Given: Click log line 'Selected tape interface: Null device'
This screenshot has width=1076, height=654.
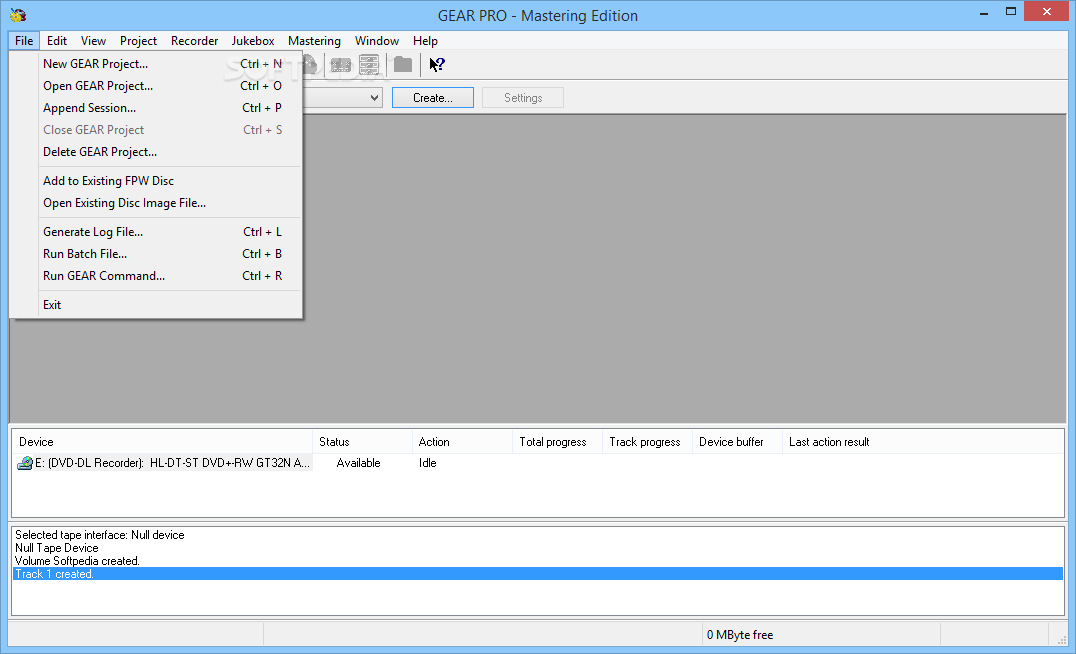Looking at the screenshot, I should (x=100, y=535).
